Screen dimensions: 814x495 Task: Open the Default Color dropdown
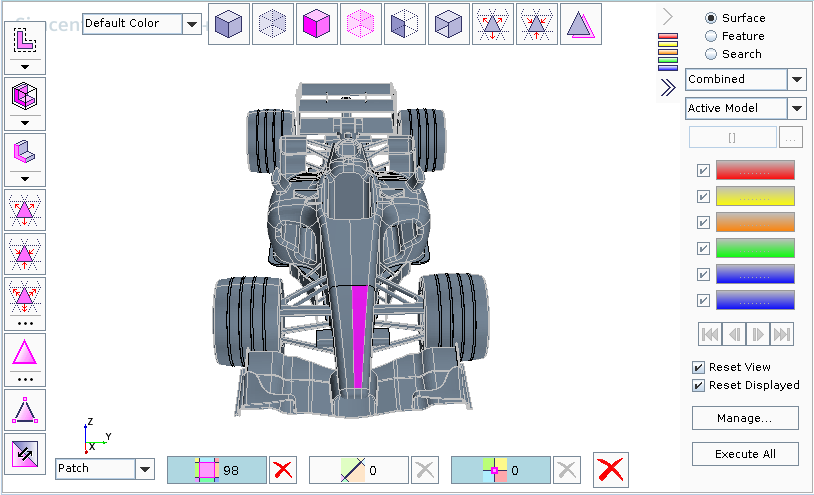(193, 24)
